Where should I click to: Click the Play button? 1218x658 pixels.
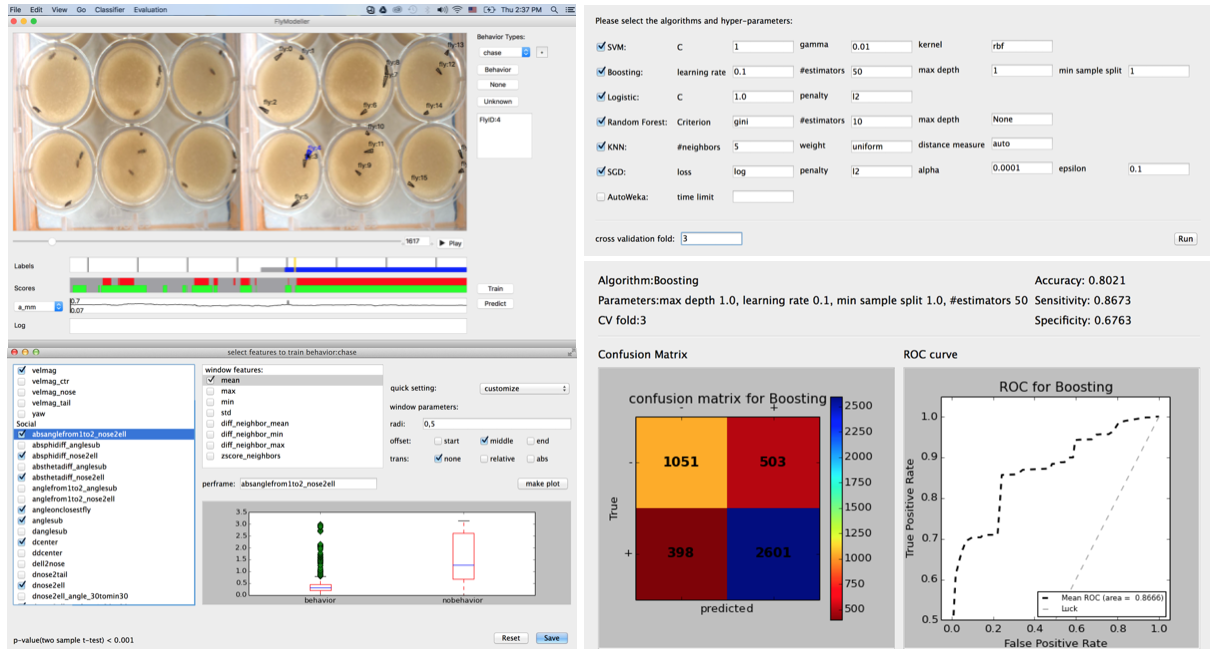tap(450, 243)
